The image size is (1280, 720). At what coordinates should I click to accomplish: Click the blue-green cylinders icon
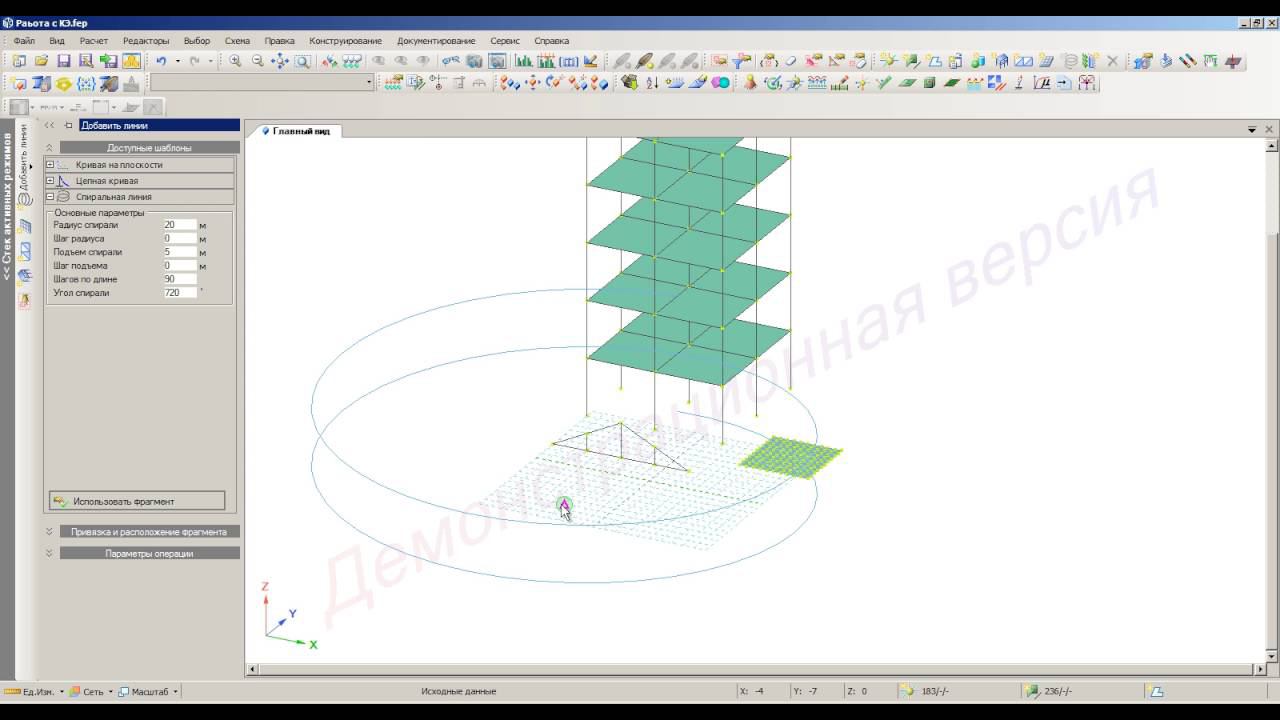tap(977, 61)
